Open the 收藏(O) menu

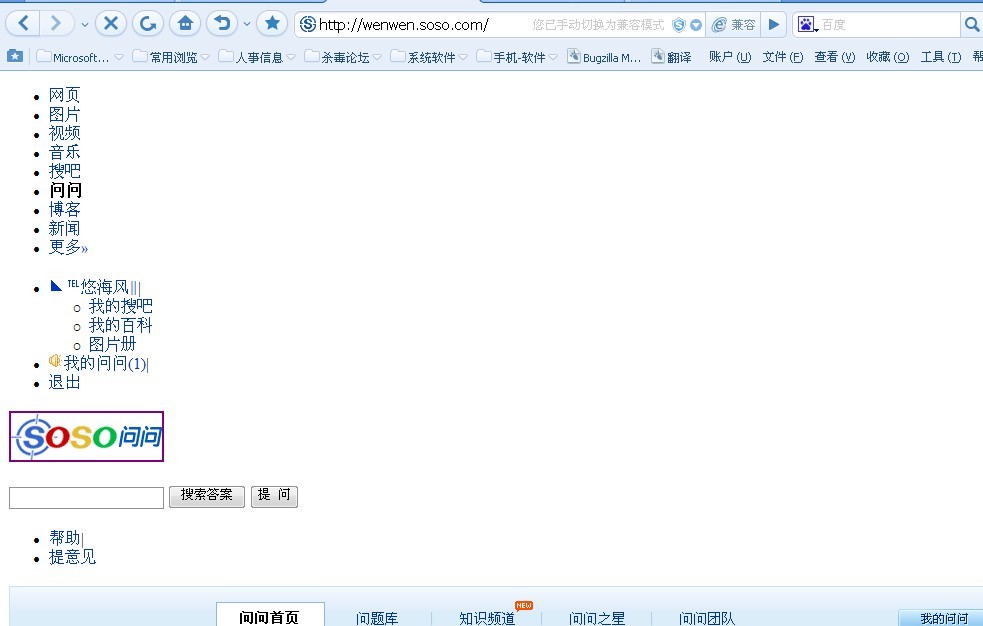click(888, 57)
